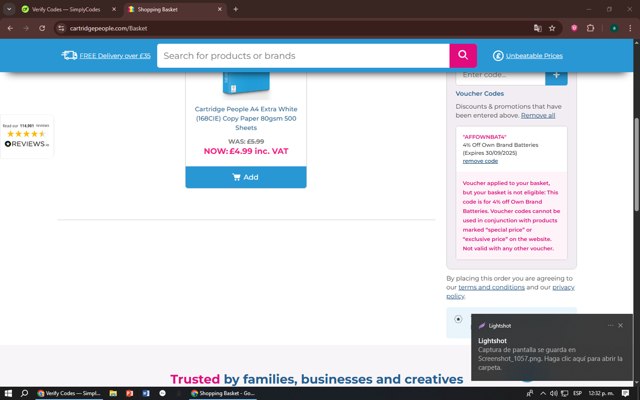640x400 pixels.
Task: Click the plus button to apply voucher code
Action: [556, 76]
